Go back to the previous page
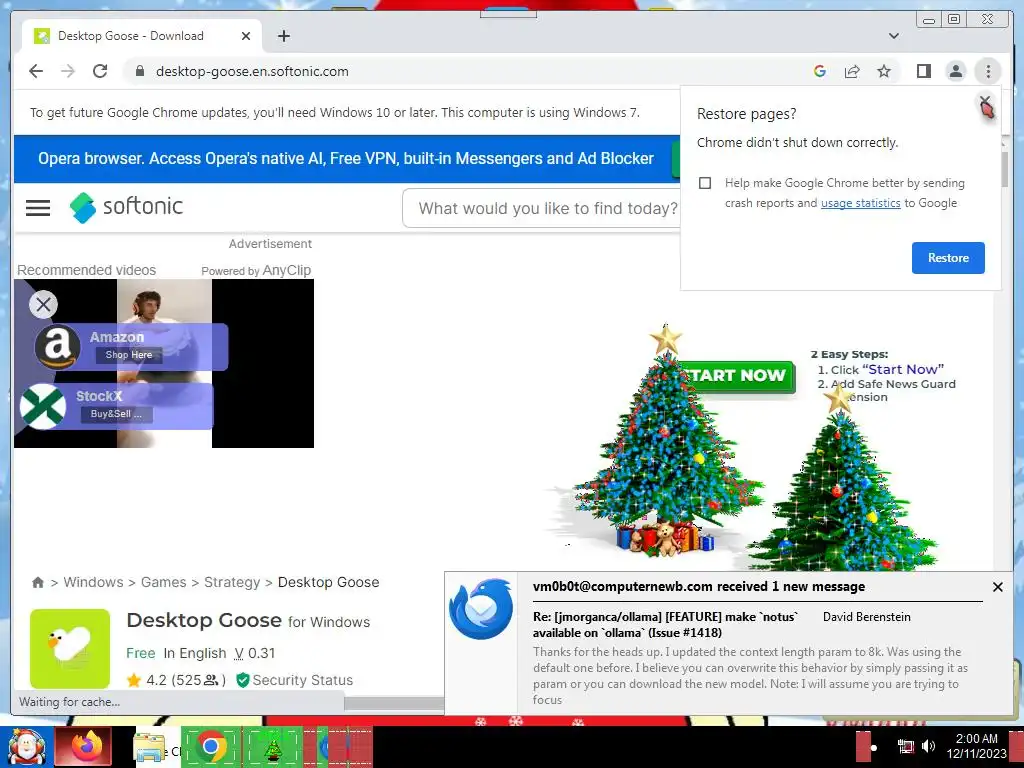Viewport: 1024px width, 768px height. pyautogui.click(x=36, y=71)
